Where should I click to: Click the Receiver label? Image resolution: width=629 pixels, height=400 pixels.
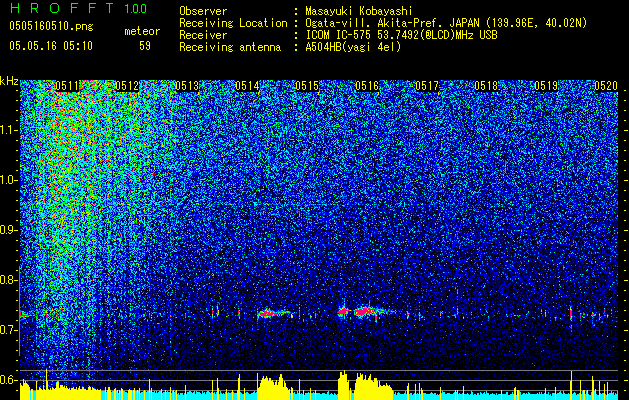point(203,35)
